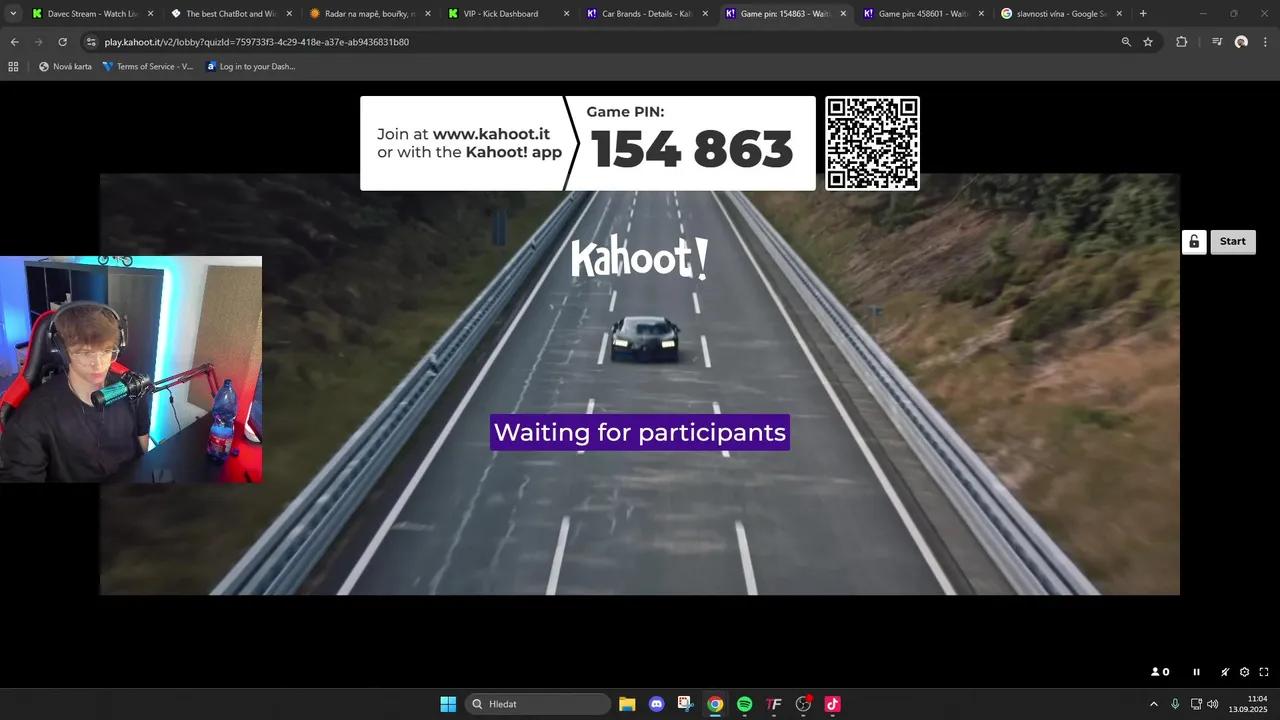Open the TF app in taskbar
Image resolution: width=1280 pixels, height=720 pixels.
pos(773,704)
